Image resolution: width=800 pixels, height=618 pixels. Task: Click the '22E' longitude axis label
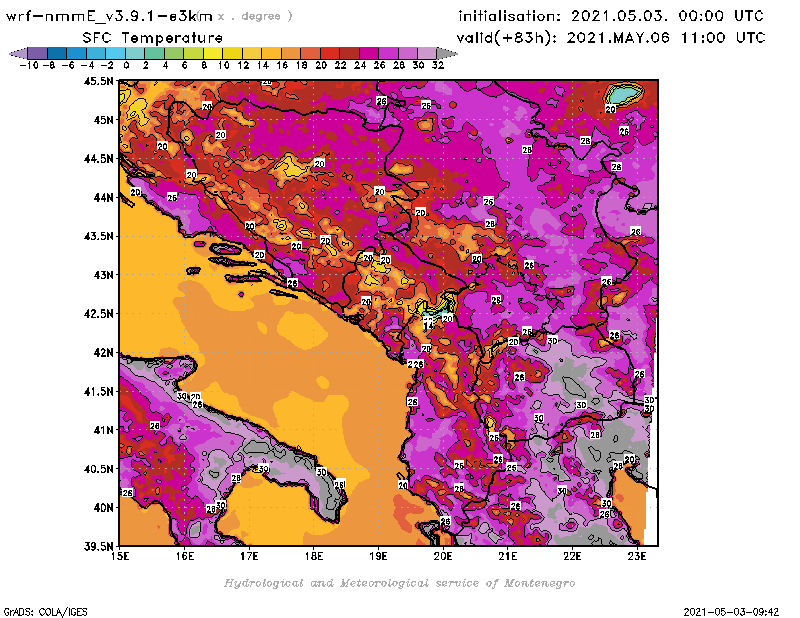tap(572, 556)
